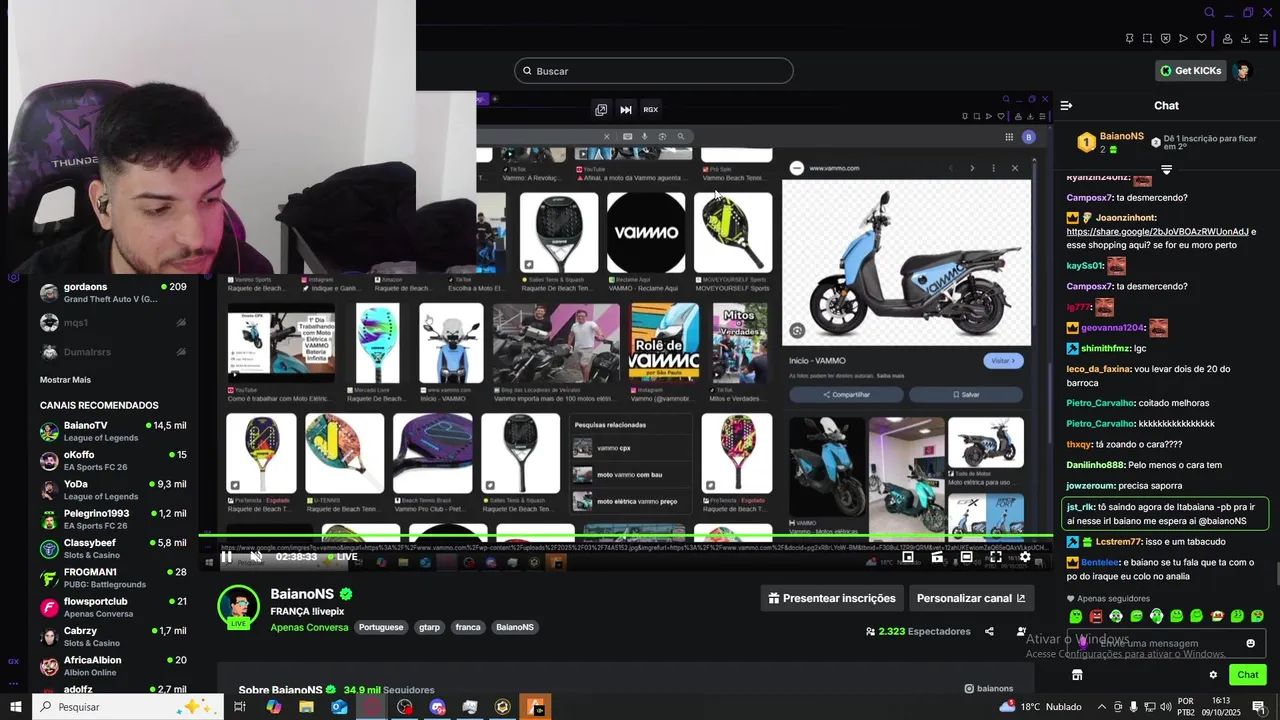Open gordaons channel in sidebar
The image size is (1280, 720).
click(113, 293)
